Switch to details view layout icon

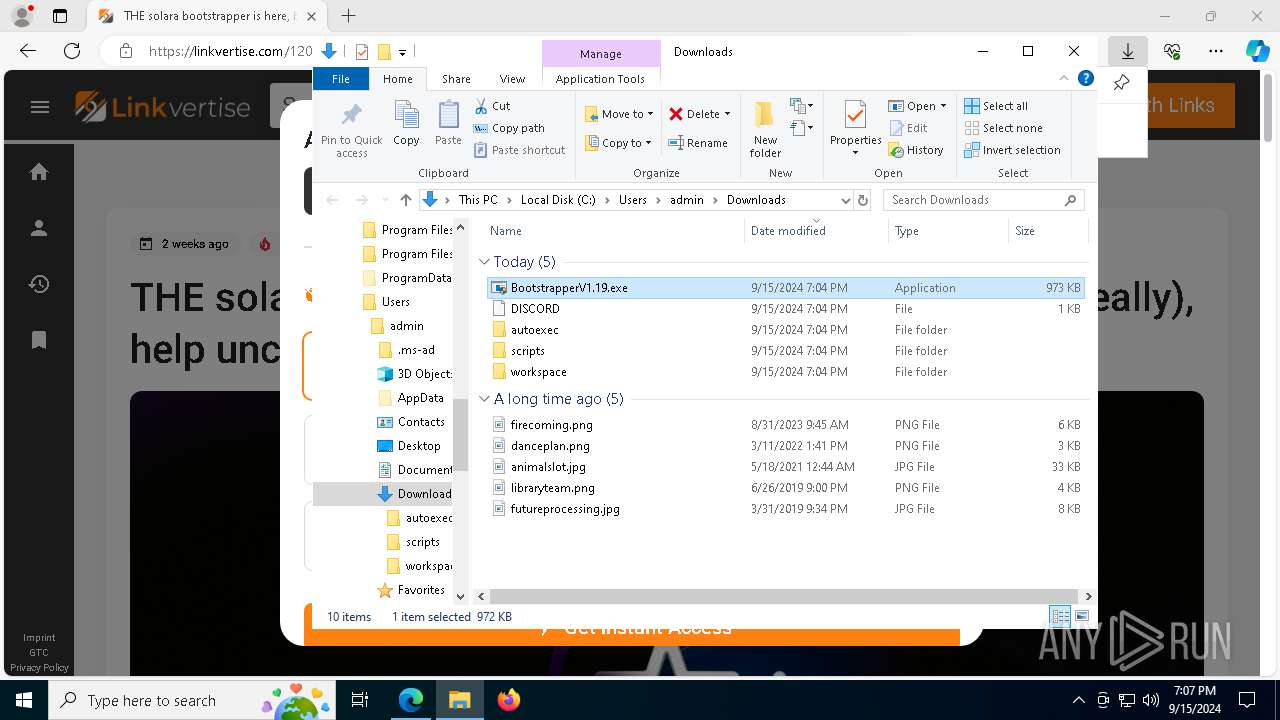pyautogui.click(x=1060, y=617)
